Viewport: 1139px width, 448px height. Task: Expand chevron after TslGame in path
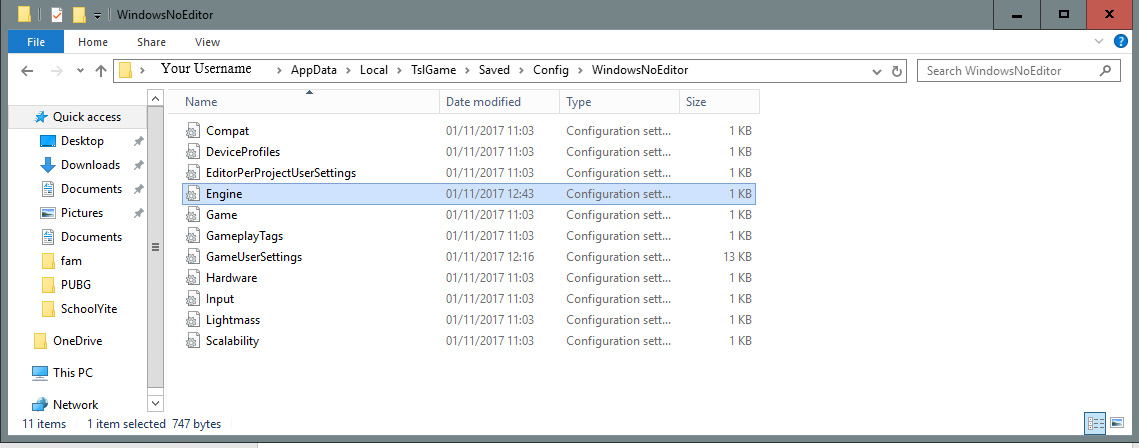468,71
